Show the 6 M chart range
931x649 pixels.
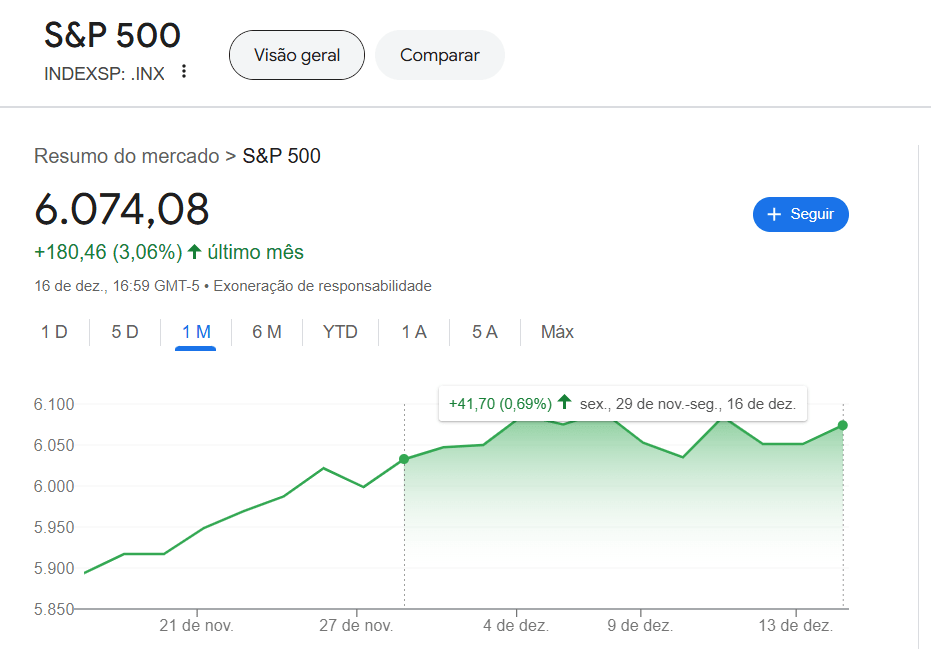[x=267, y=332]
